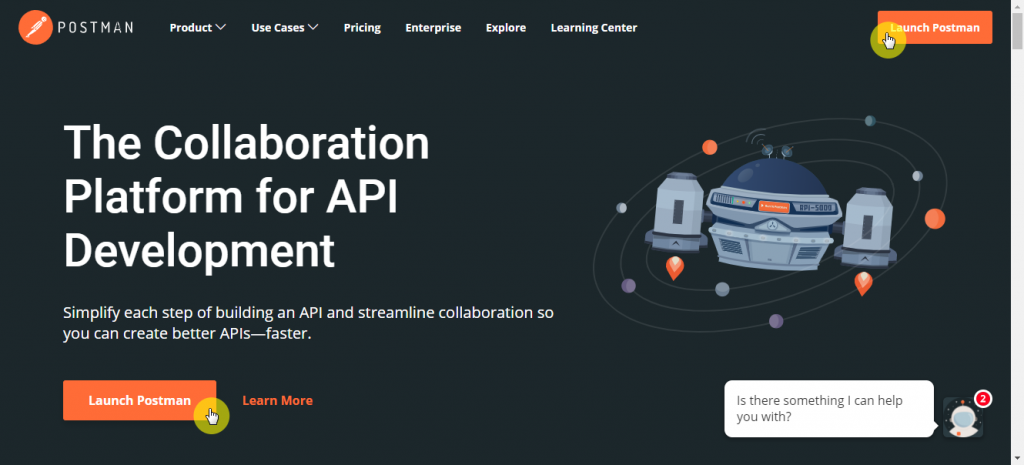Viewport: 1024px width, 465px height.
Task: Follow the Learn More link
Action: 278,400
